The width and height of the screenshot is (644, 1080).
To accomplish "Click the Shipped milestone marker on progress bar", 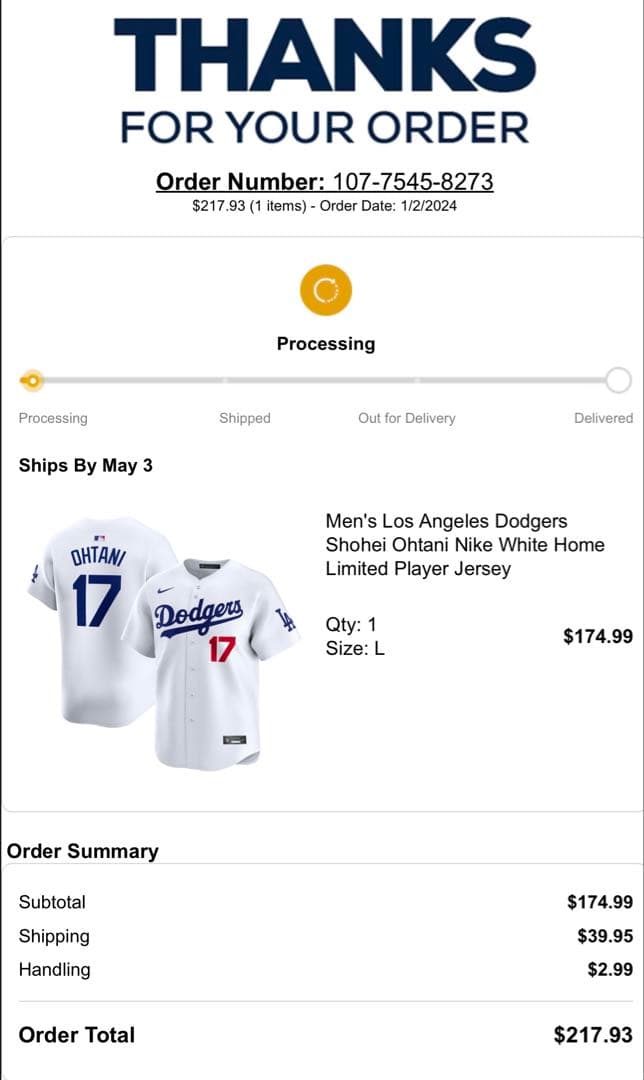I will 227,381.
